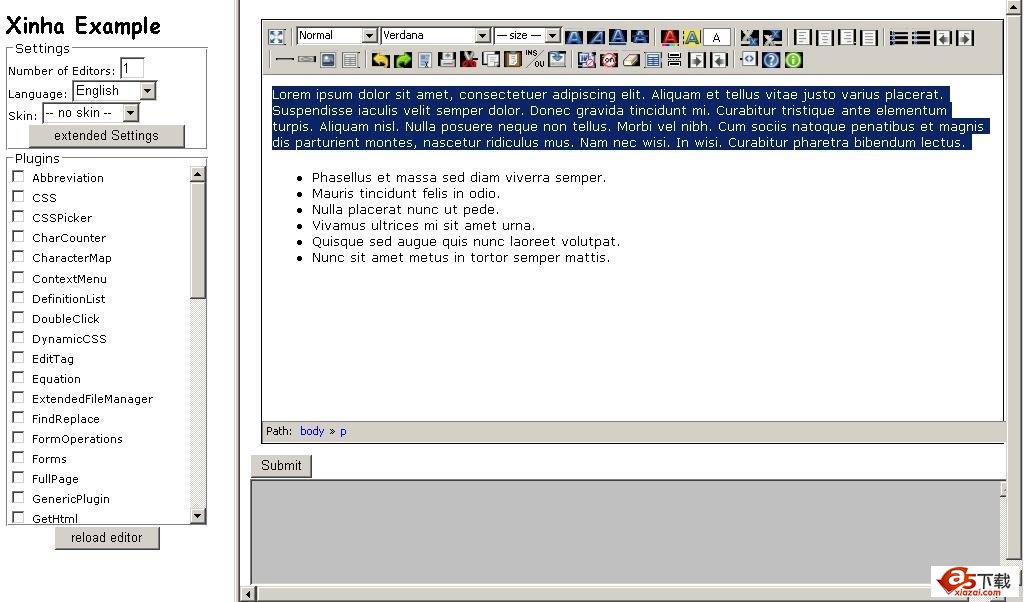Open the About this editor info

click(793, 60)
